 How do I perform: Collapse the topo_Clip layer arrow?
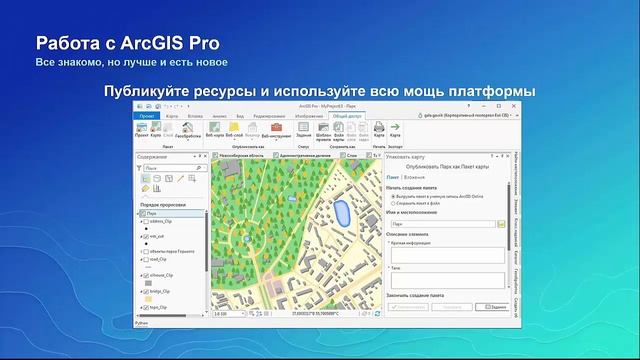click(x=142, y=308)
